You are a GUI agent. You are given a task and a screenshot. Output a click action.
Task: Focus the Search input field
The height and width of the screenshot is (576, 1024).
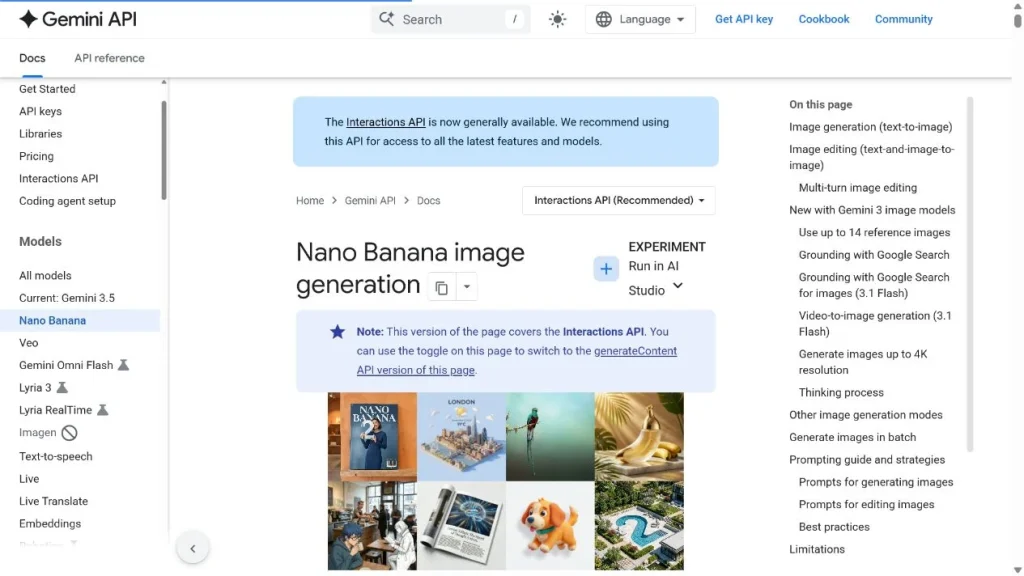451,20
